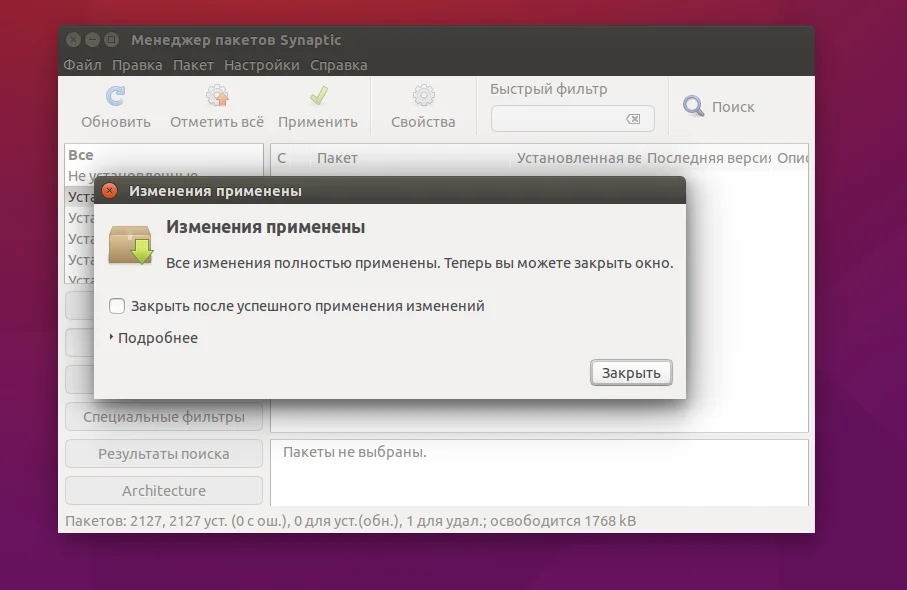
Task: Open the Правка menu
Action: (x=137, y=65)
